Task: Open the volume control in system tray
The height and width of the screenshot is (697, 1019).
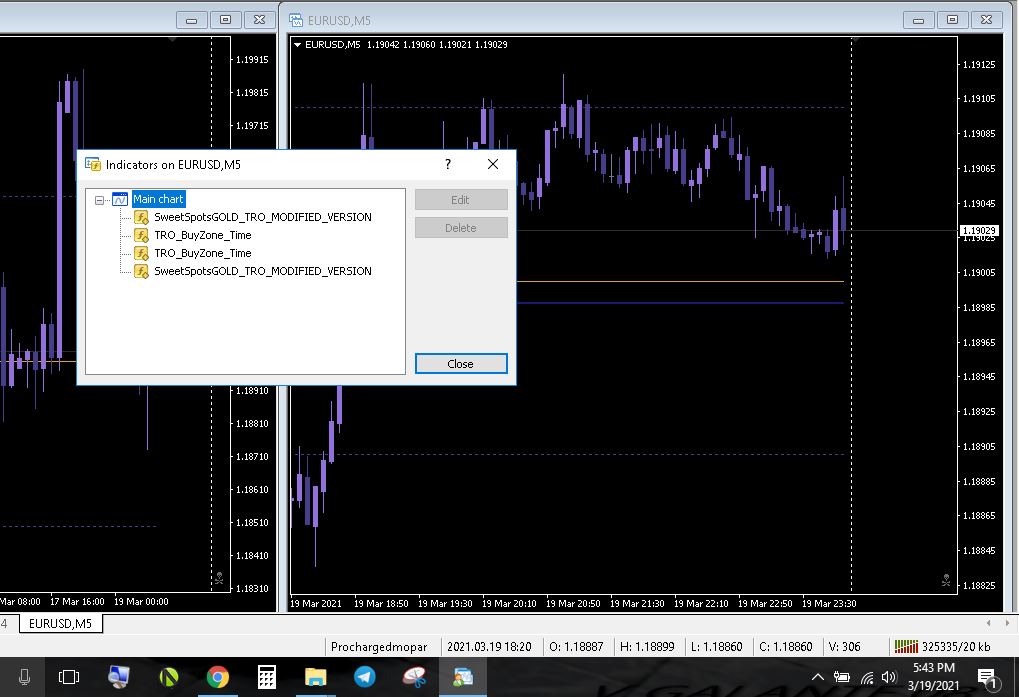Action: (889, 677)
